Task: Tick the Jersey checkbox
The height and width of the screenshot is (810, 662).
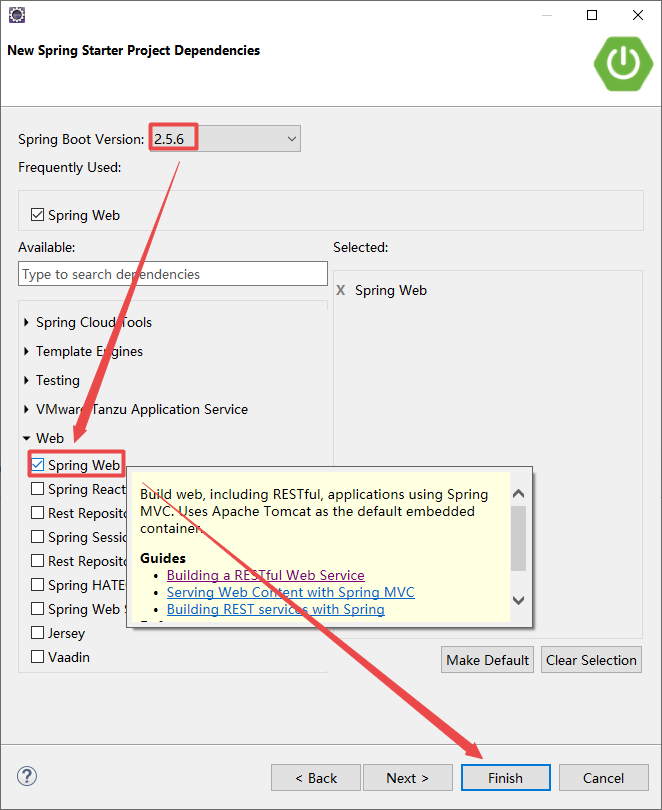Action: click(37, 633)
